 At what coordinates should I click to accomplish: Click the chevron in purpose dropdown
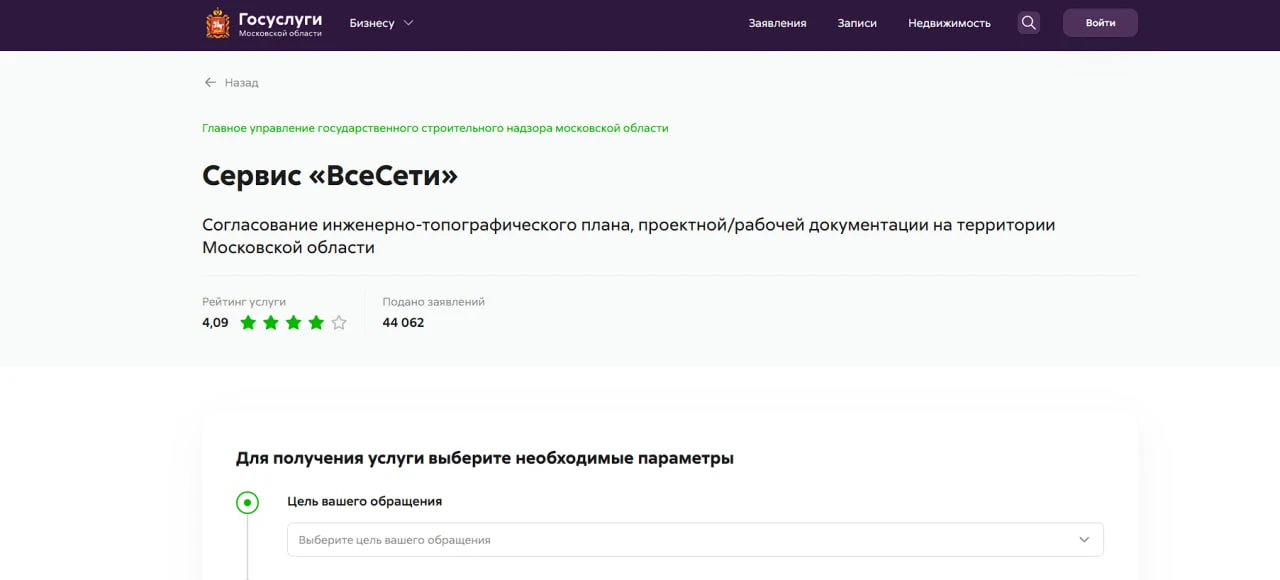tap(1084, 539)
